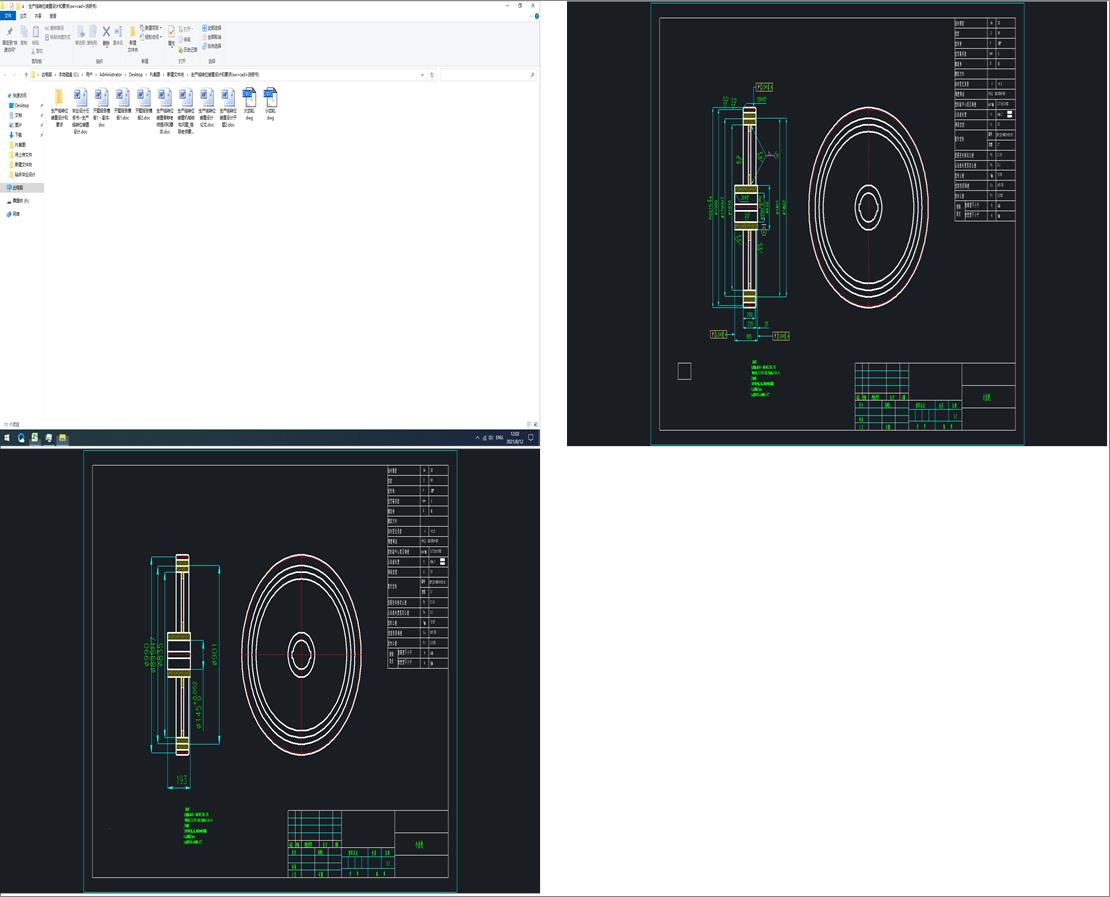
Task: Click the Rename icon next to Delete
Action: [118, 32]
